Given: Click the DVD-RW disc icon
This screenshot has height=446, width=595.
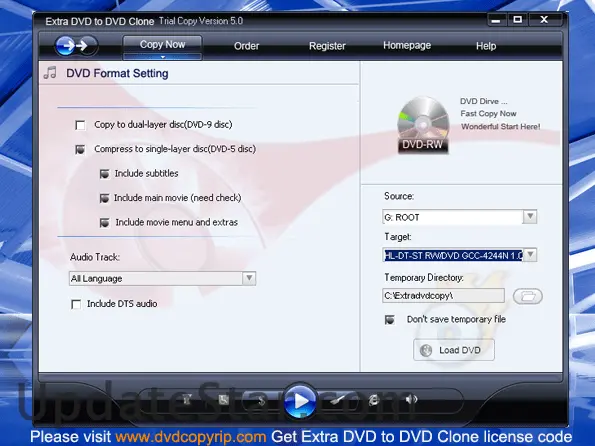Looking at the screenshot, I should tap(423, 125).
